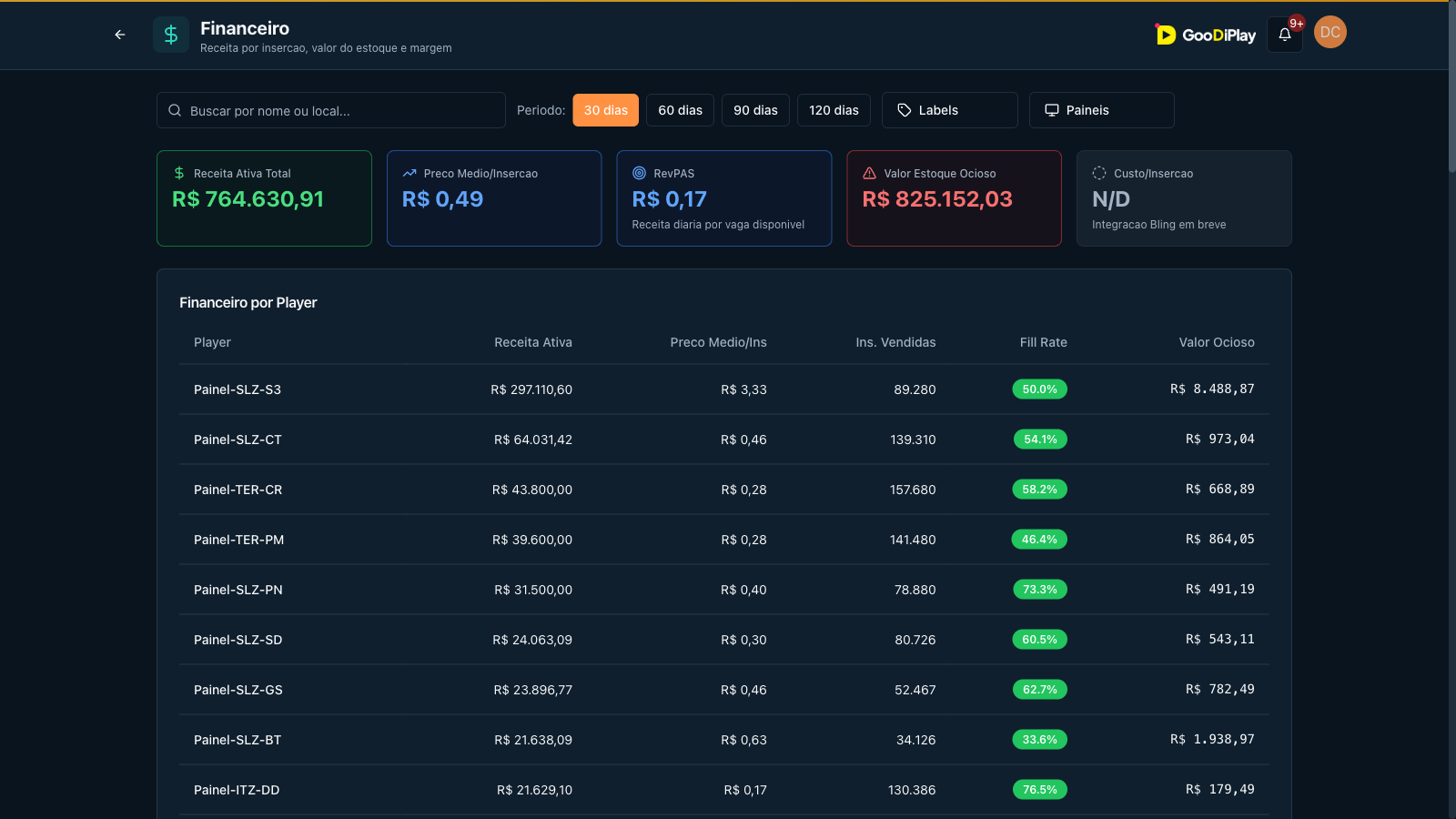Image resolution: width=1456 pixels, height=819 pixels.
Task: Open the Labels filter dropdown
Action: 950,110
